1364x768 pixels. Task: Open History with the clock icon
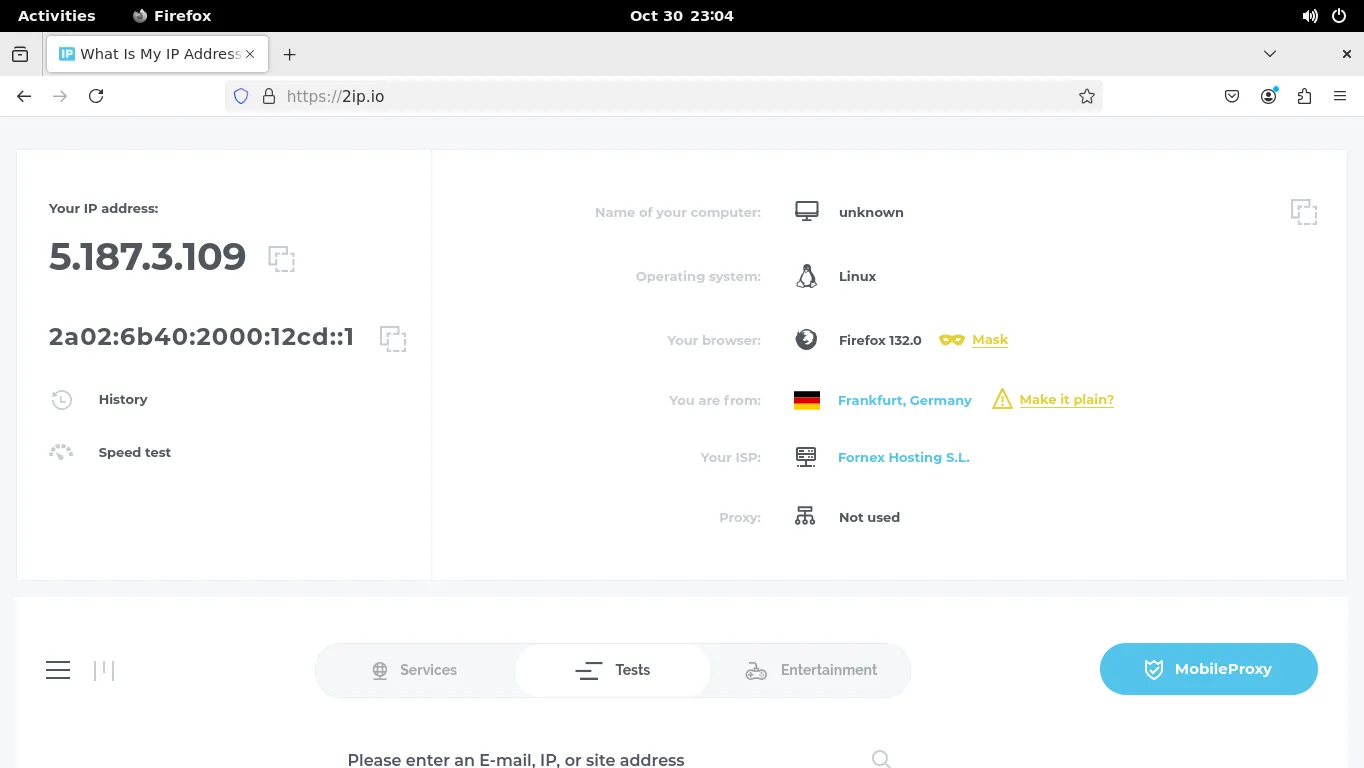[x=62, y=400]
